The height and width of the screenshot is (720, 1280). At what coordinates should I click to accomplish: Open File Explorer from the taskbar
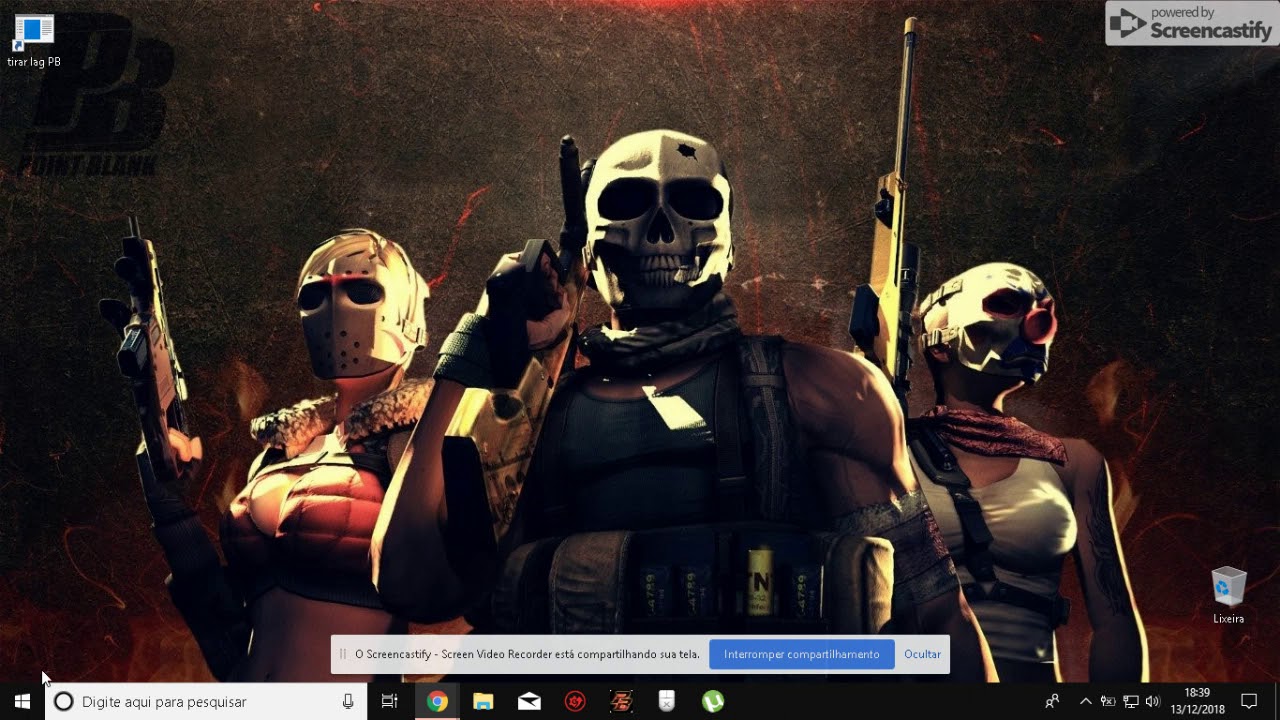483,701
